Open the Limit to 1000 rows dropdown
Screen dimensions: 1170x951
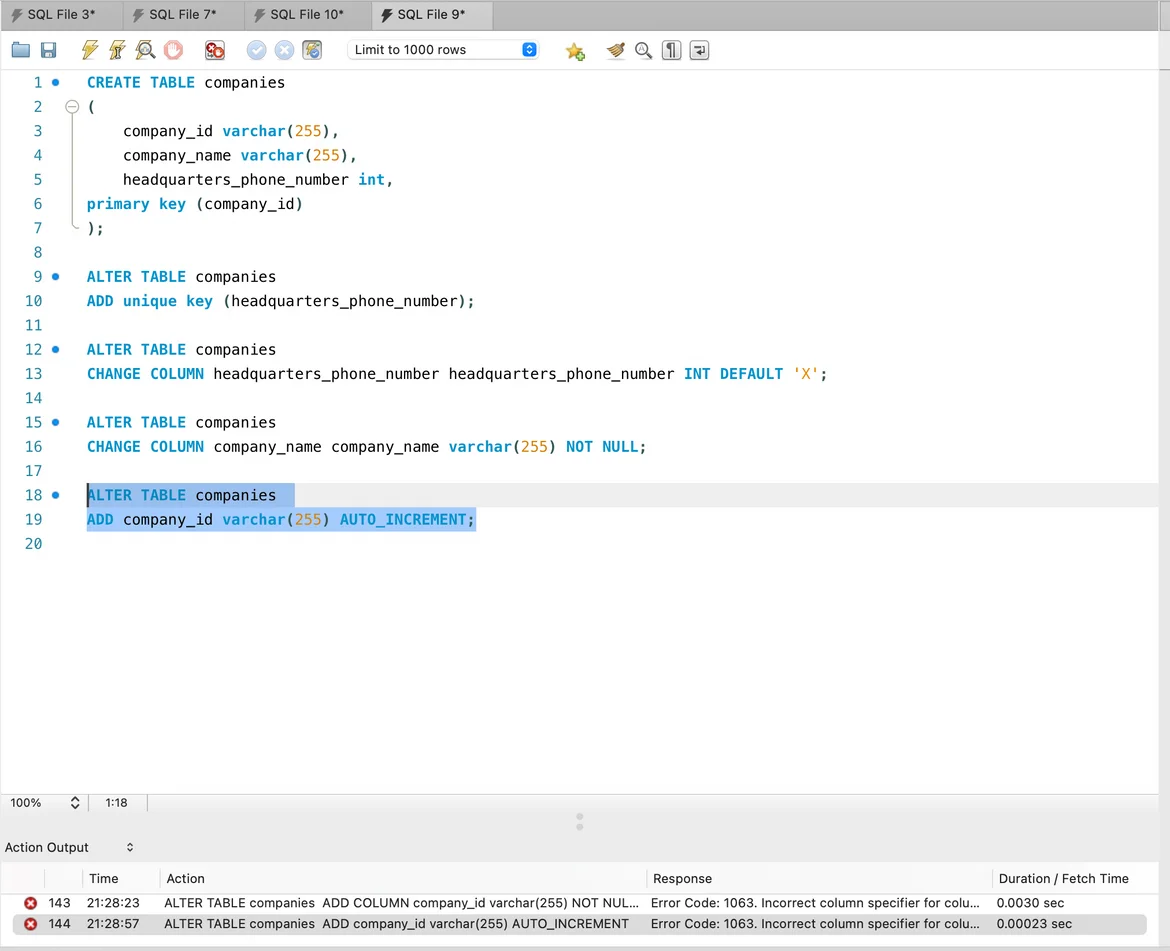[x=443, y=50]
